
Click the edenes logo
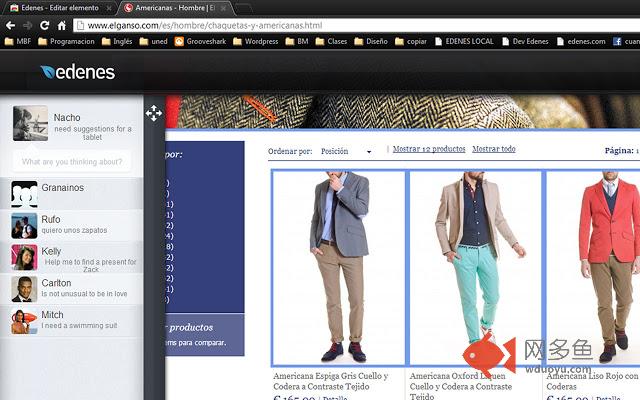(x=78, y=72)
